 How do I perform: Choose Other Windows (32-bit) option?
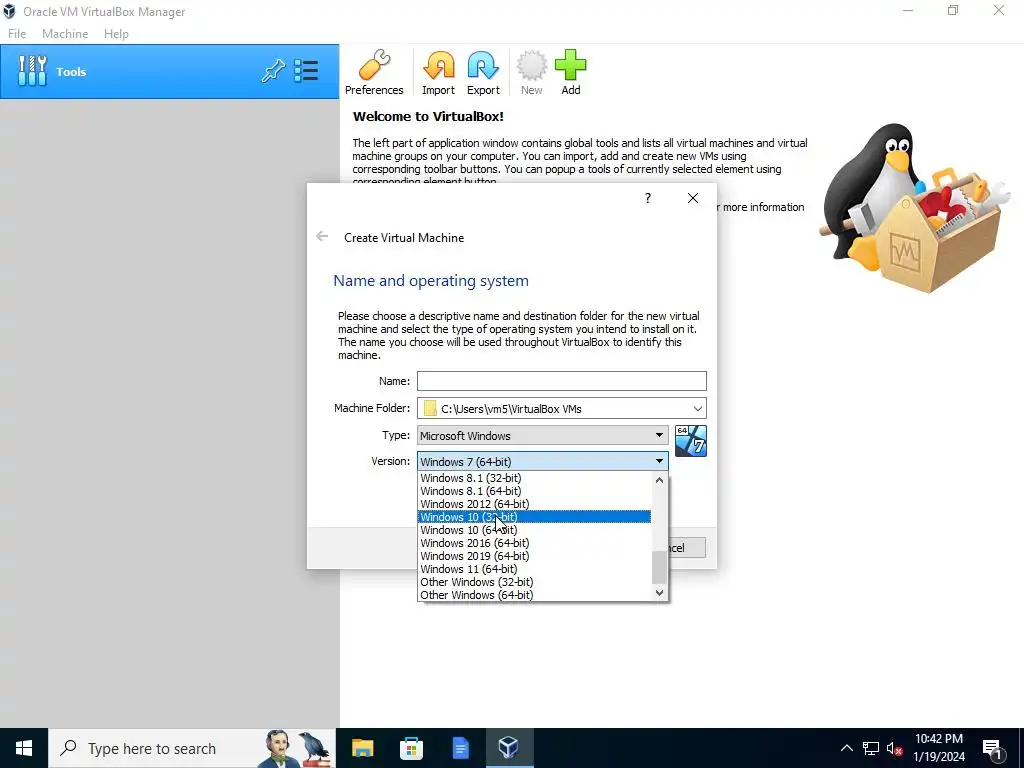point(534,582)
